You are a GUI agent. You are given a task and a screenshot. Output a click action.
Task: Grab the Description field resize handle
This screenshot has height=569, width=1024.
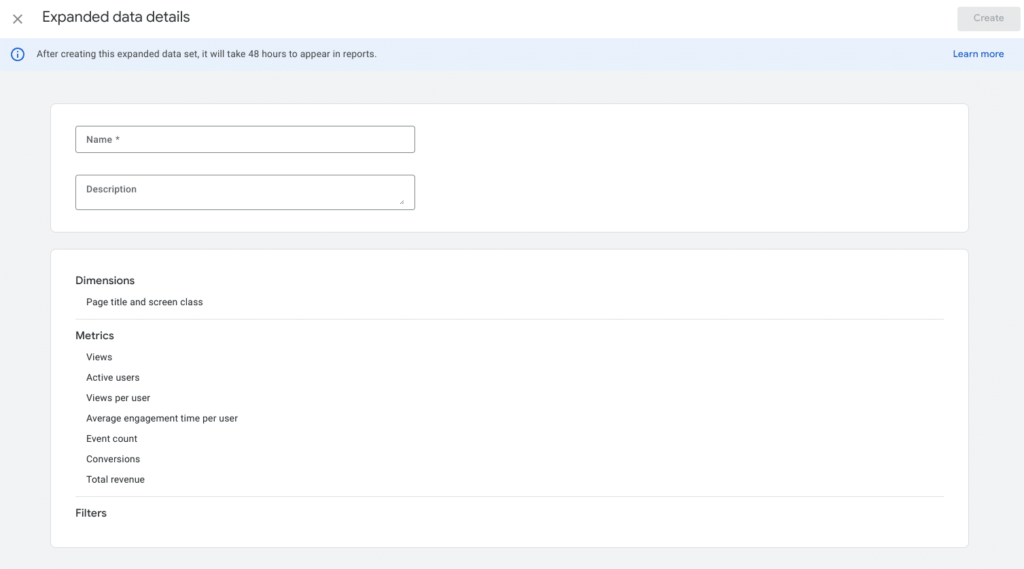tap(402, 202)
